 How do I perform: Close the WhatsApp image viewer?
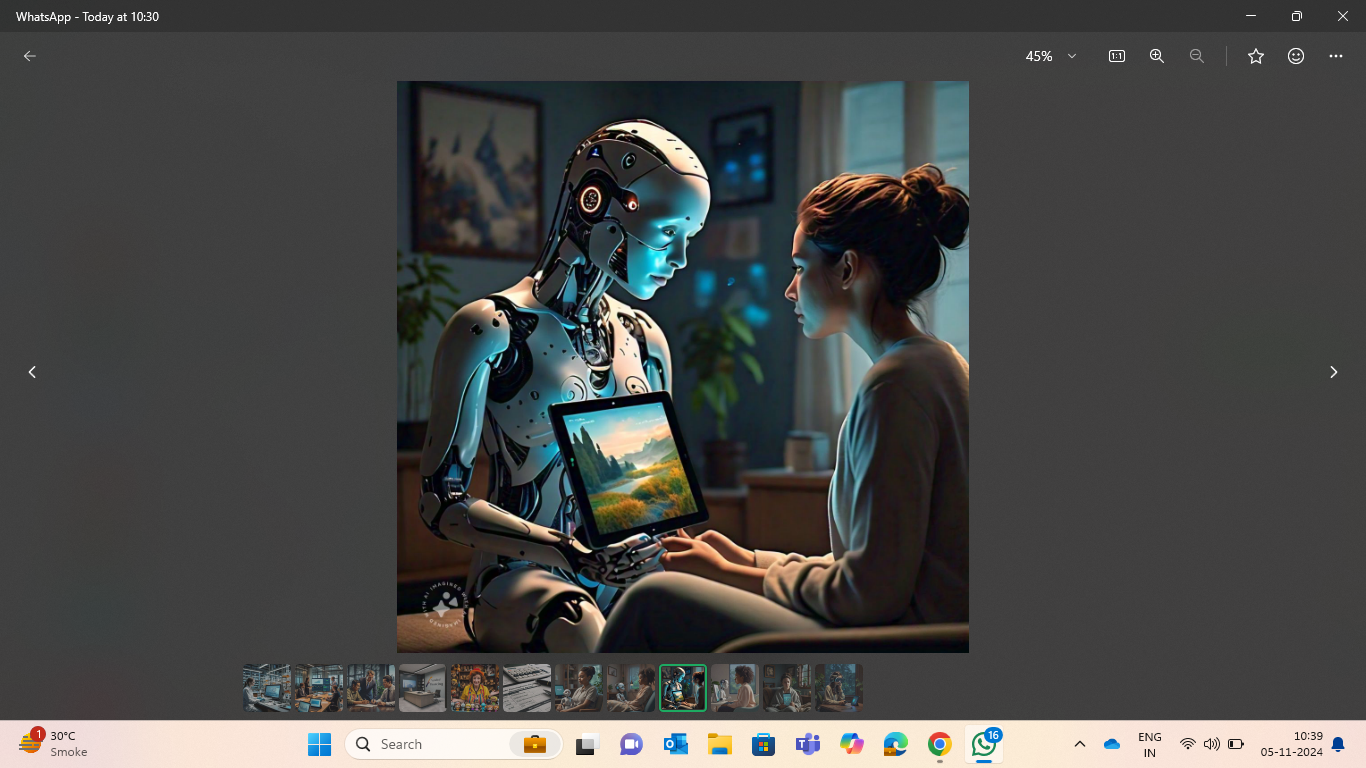tap(1343, 16)
